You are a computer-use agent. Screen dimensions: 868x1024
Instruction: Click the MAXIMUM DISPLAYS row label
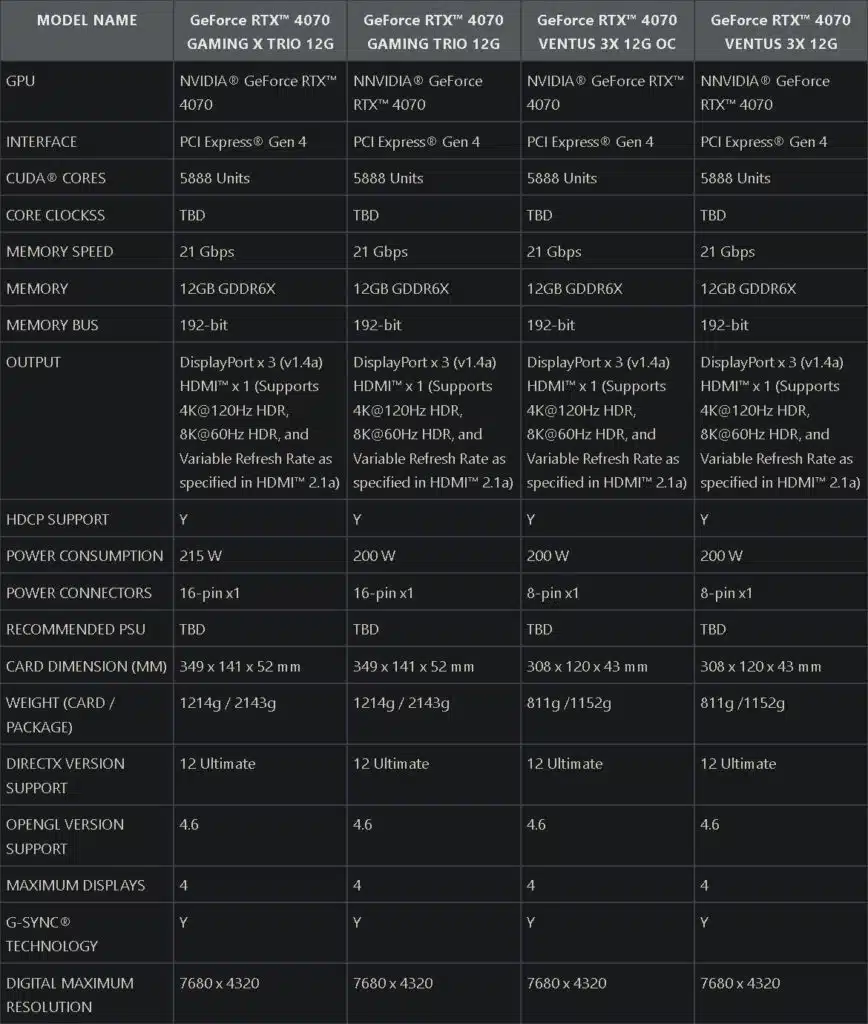75,886
